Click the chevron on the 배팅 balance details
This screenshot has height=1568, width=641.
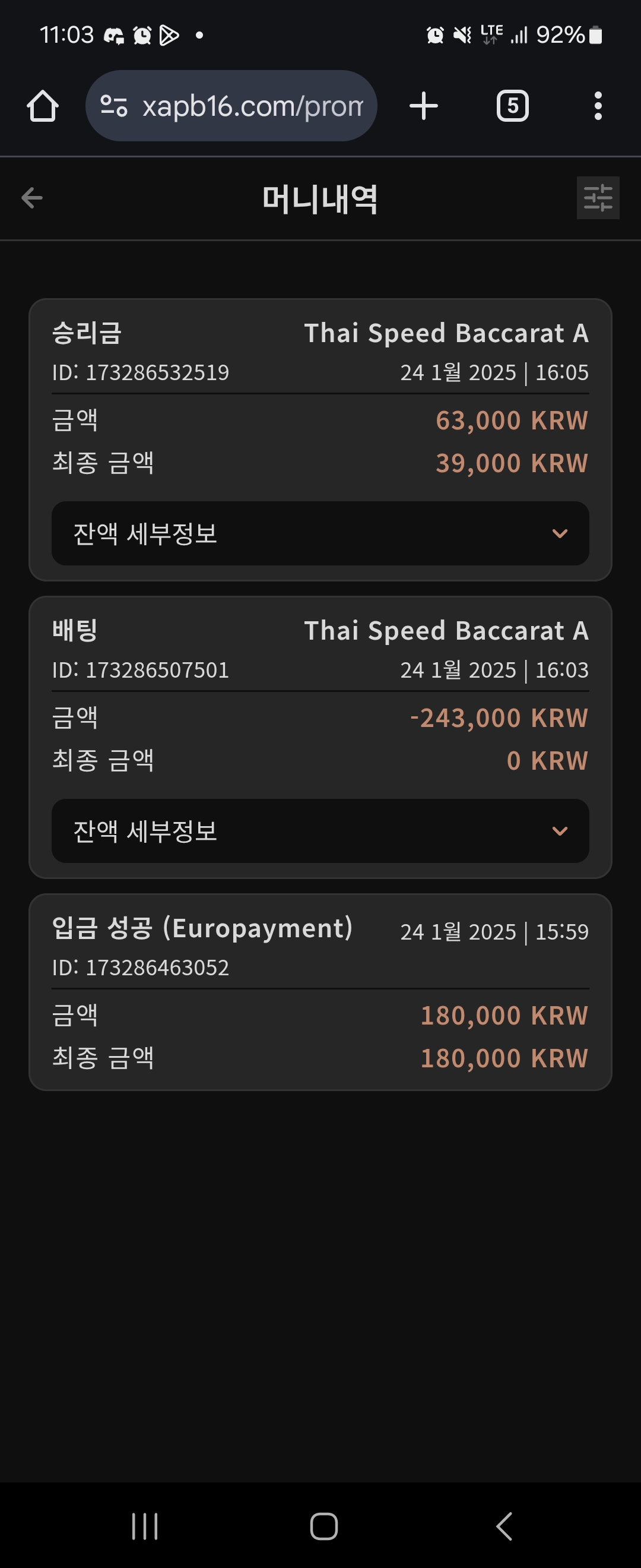(560, 831)
